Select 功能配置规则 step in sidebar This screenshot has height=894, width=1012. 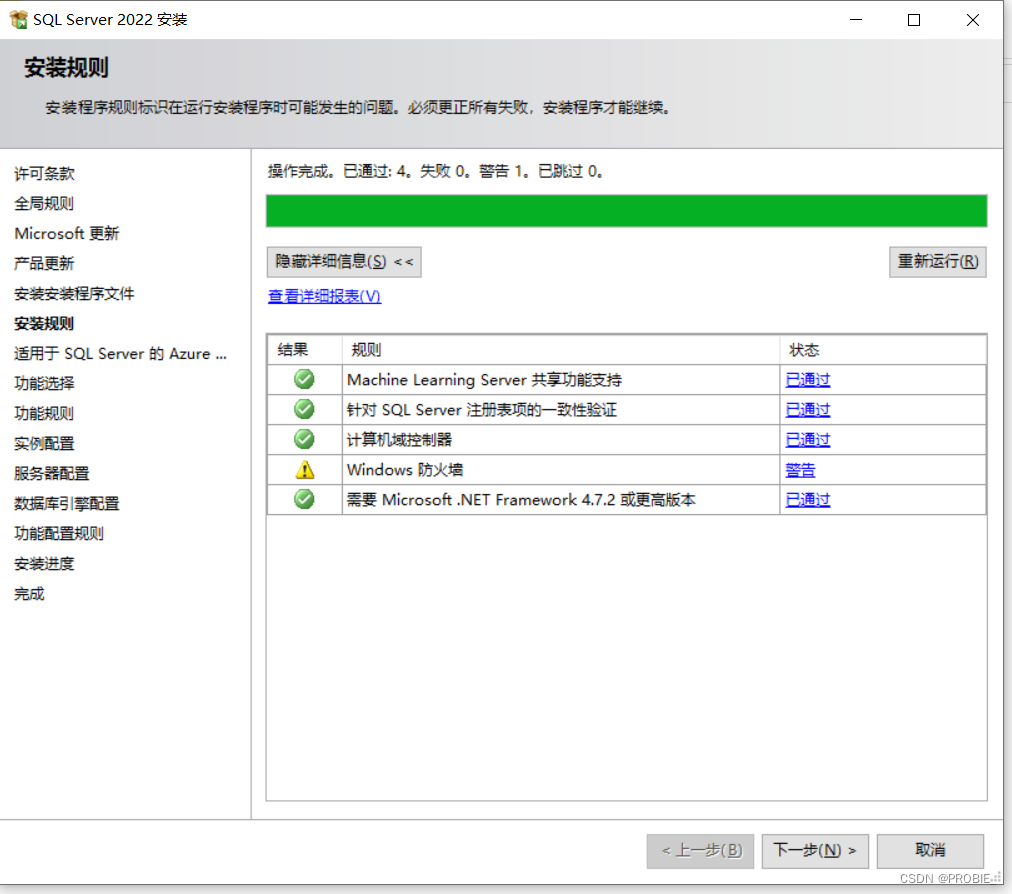pyautogui.click(x=59, y=534)
